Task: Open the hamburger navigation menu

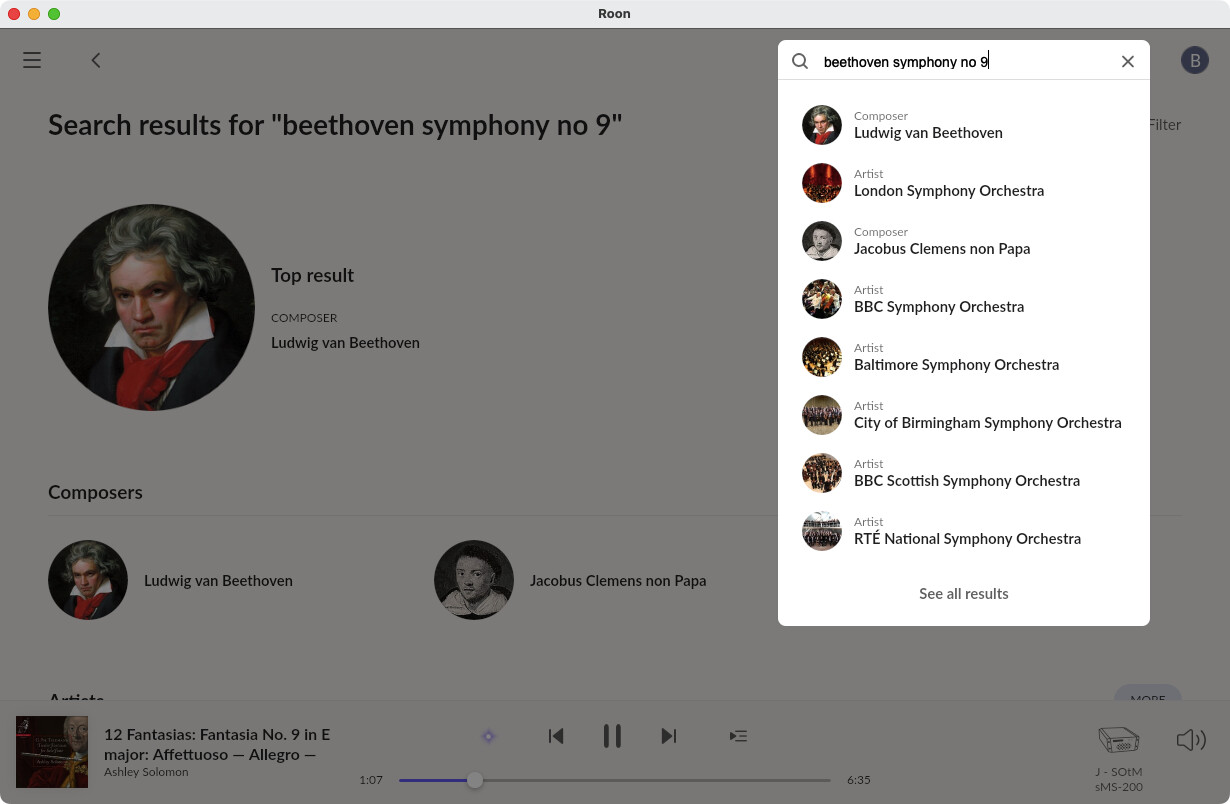Action: point(32,60)
